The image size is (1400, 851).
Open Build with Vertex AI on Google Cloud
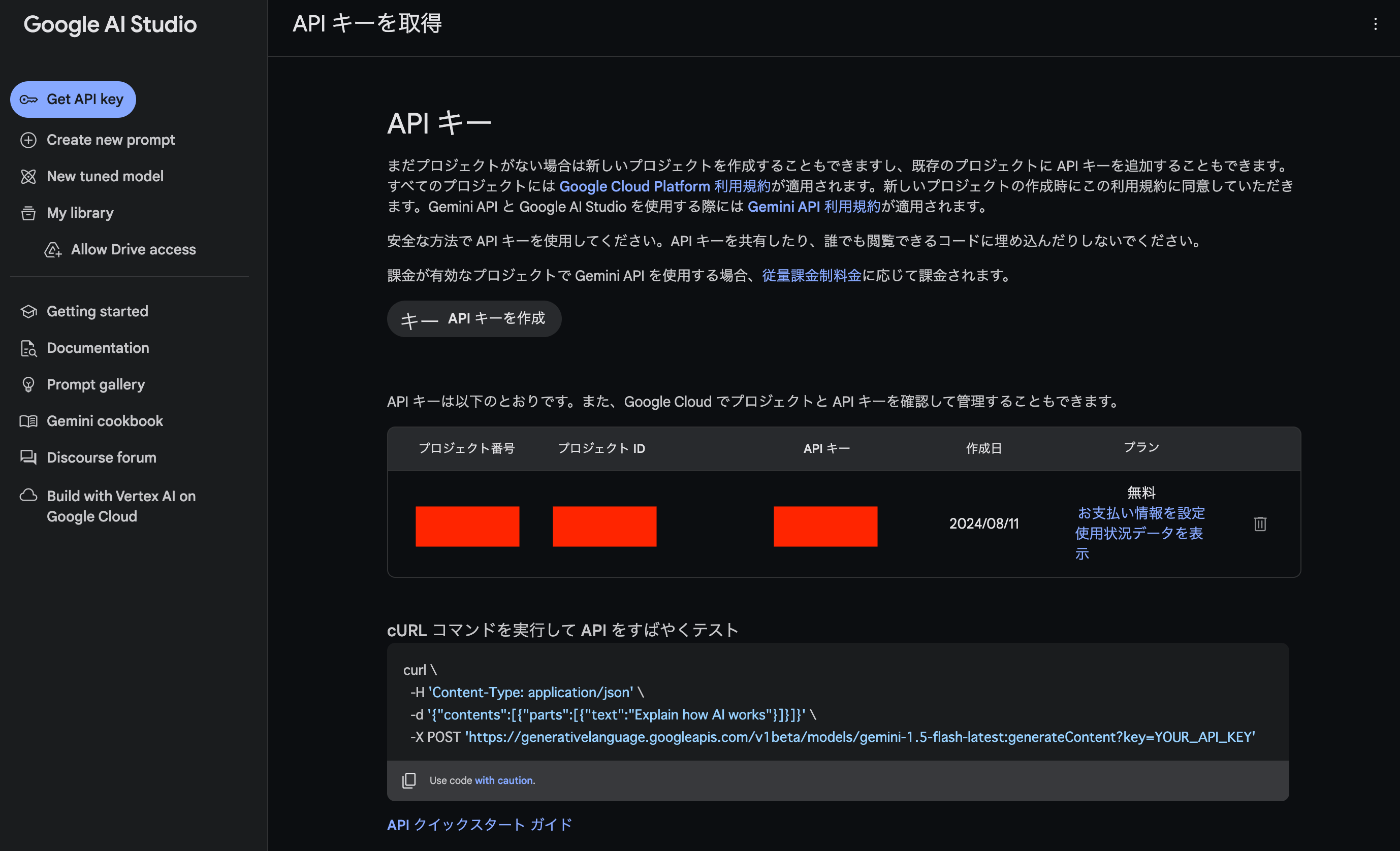pos(121,506)
